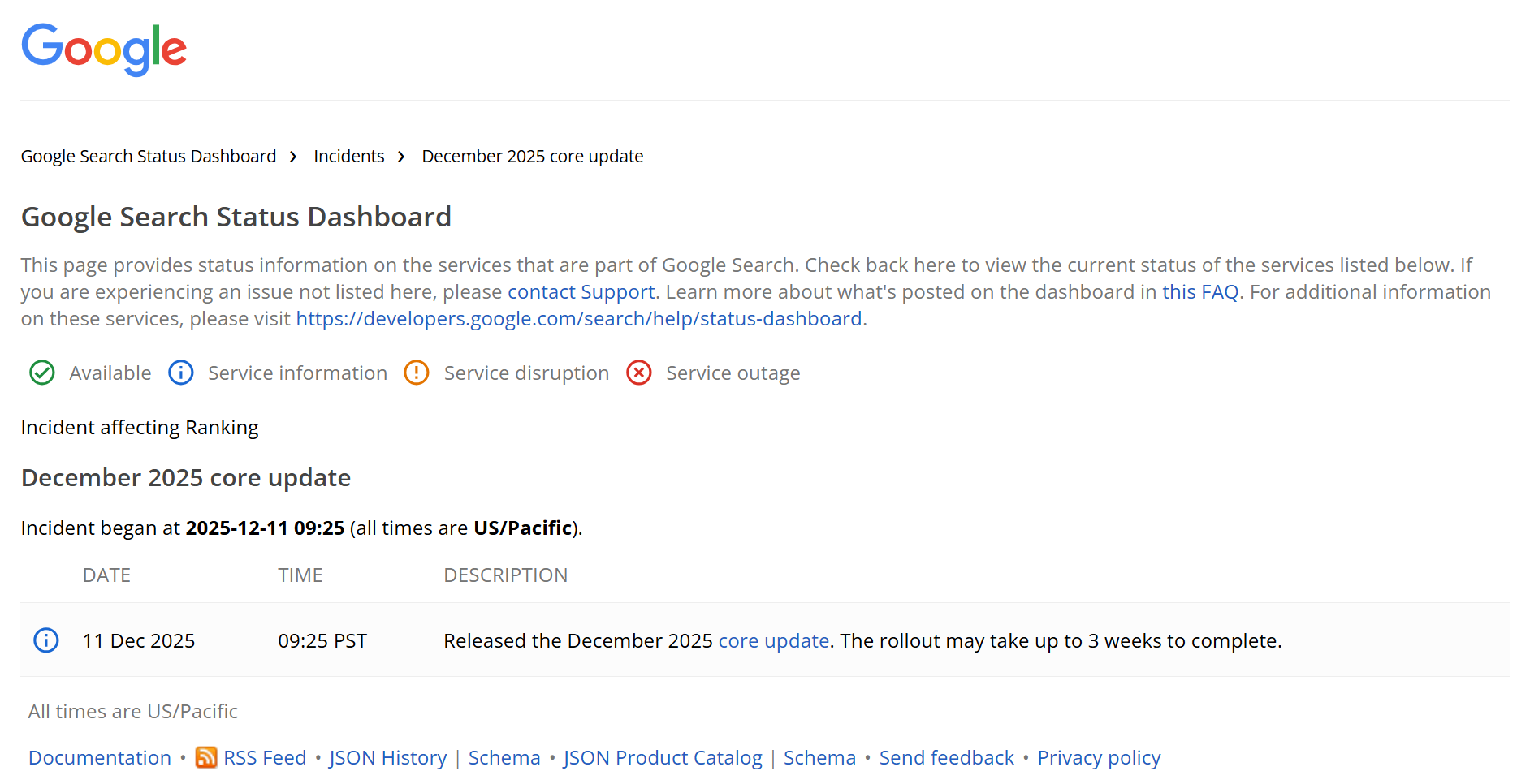Click the Google logo
Screen dimensions: 1517x784
[103, 49]
